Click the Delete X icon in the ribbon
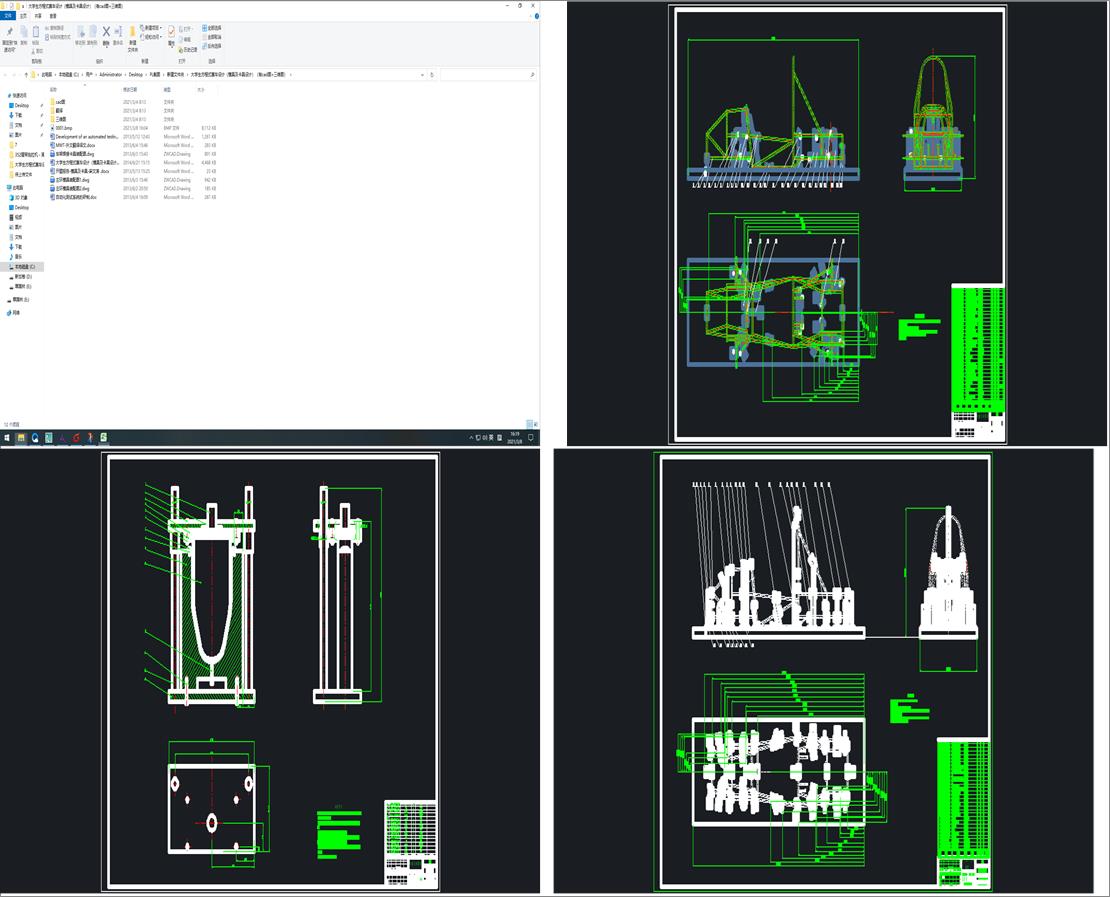The width and height of the screenshot is (1110, 897). click(106, 31)
